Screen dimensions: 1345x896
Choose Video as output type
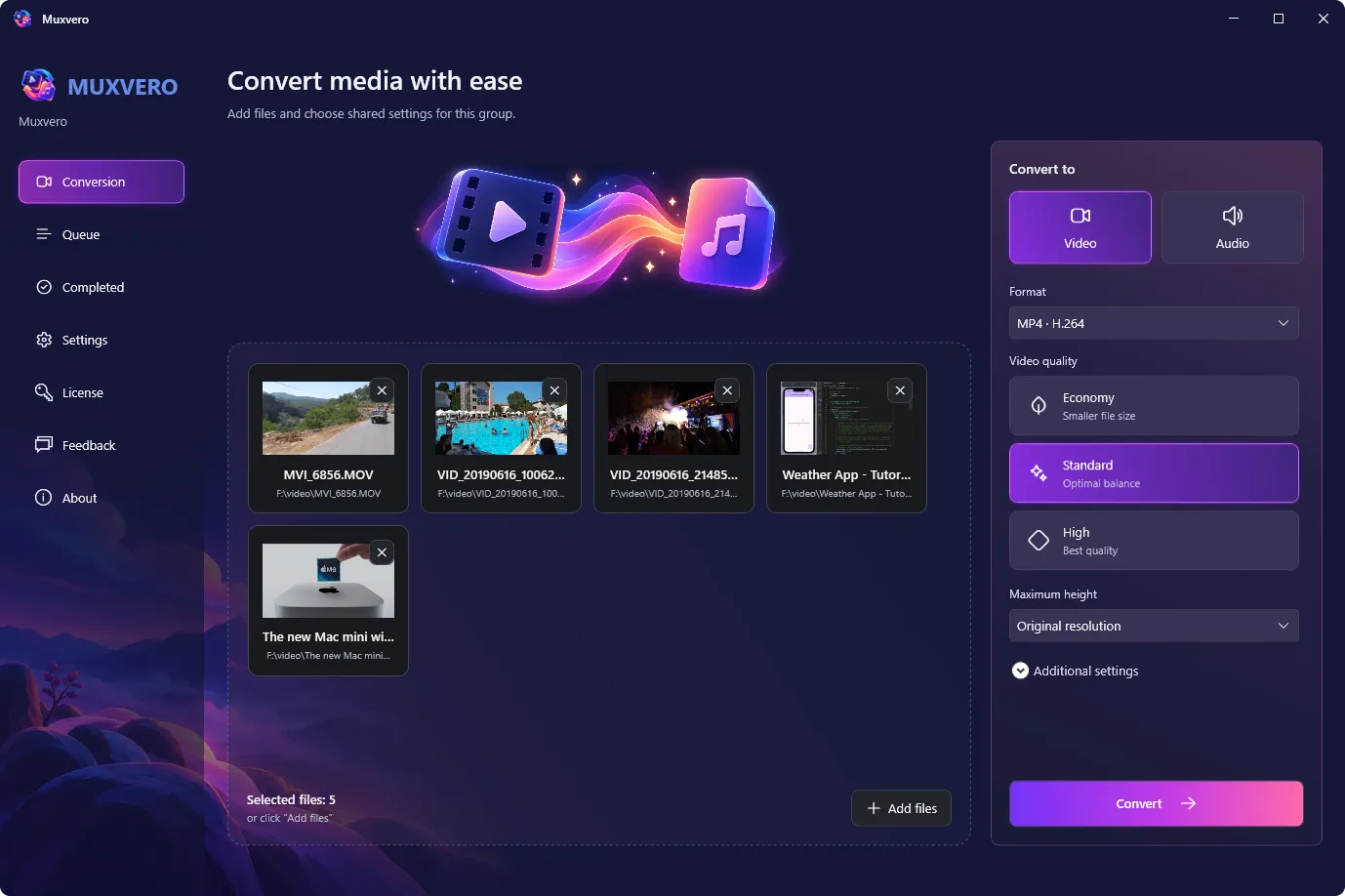(1080, 227)
